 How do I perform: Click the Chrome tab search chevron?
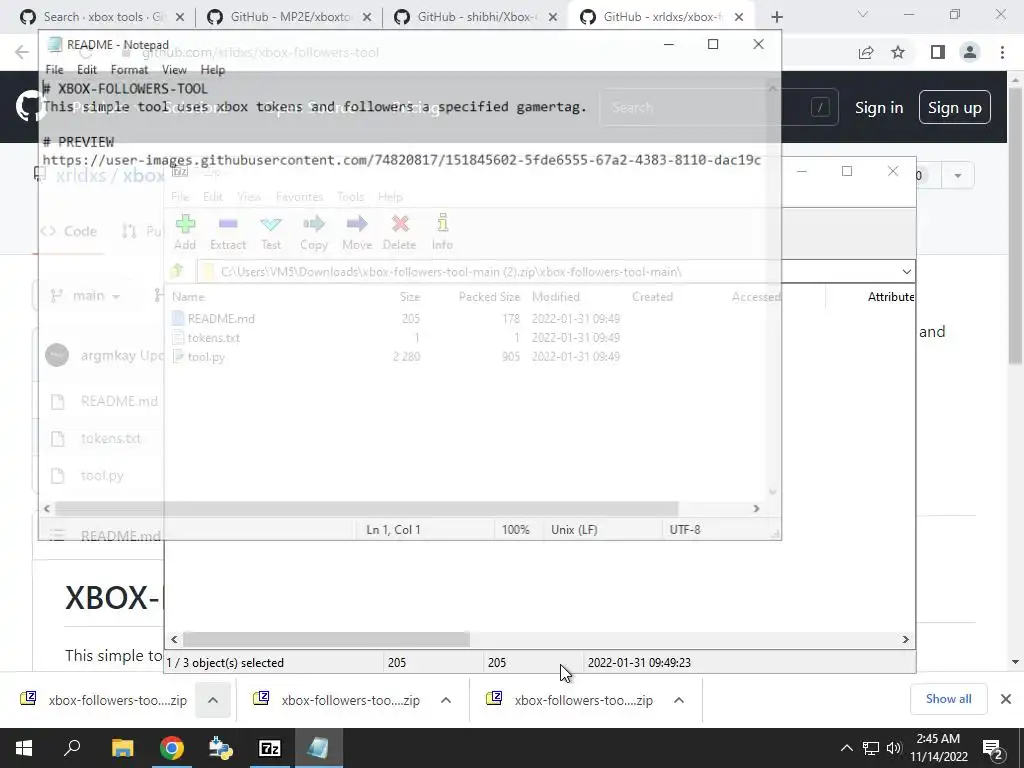[x=863, y=14]
